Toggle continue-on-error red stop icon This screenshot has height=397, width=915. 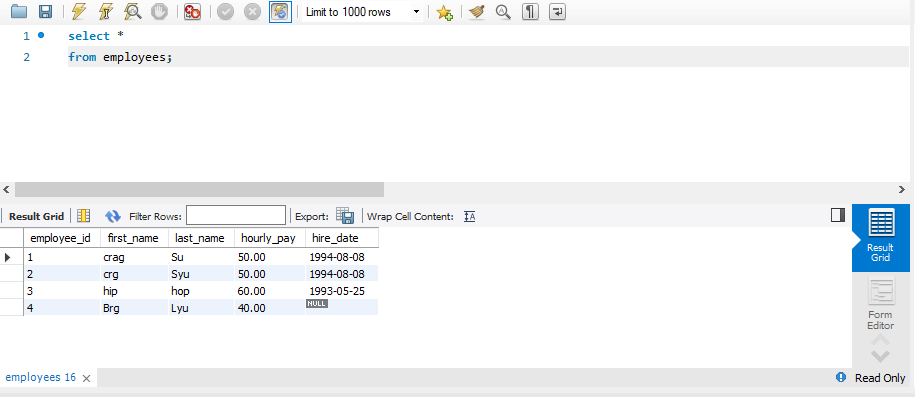192,11
